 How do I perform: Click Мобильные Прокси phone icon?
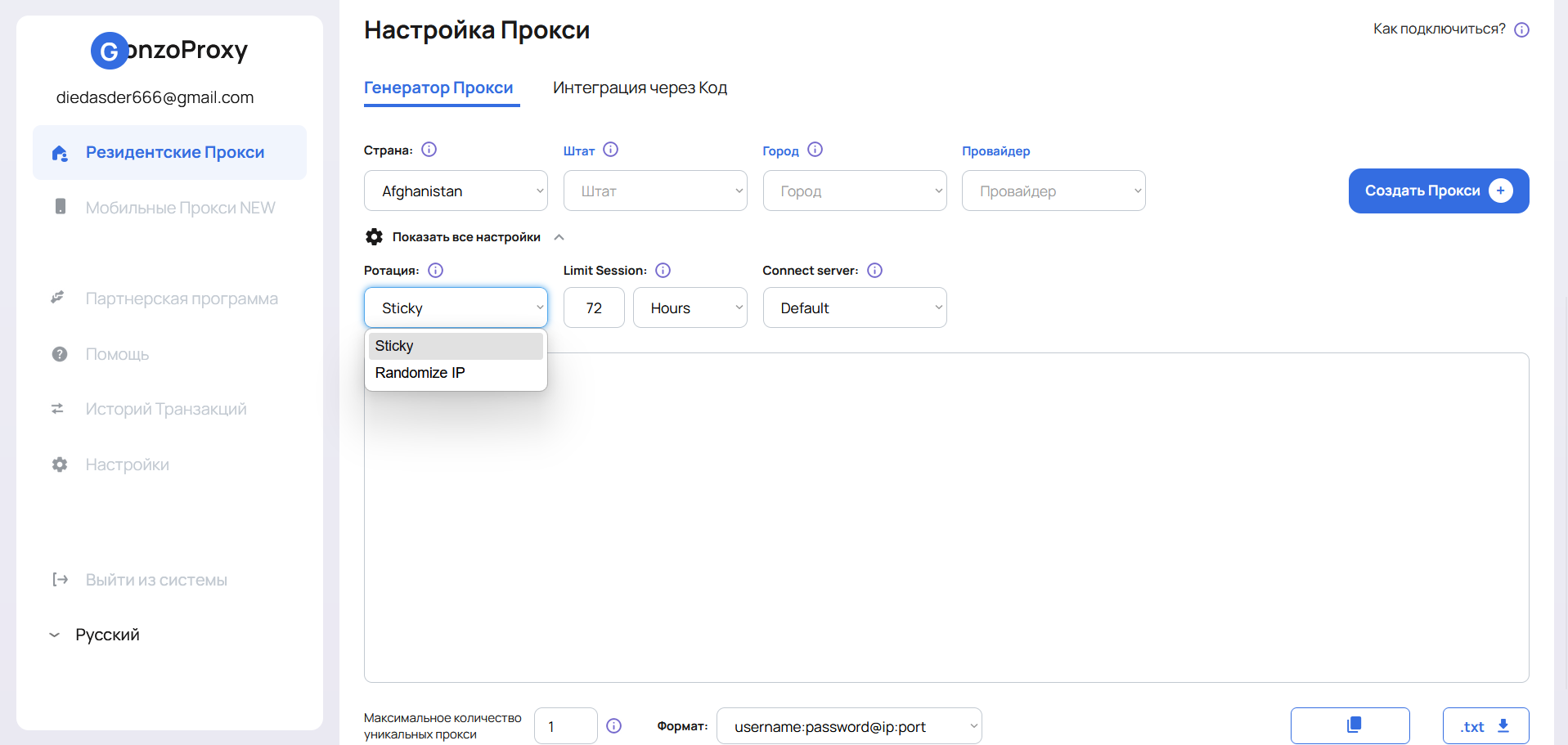[60, 207]
